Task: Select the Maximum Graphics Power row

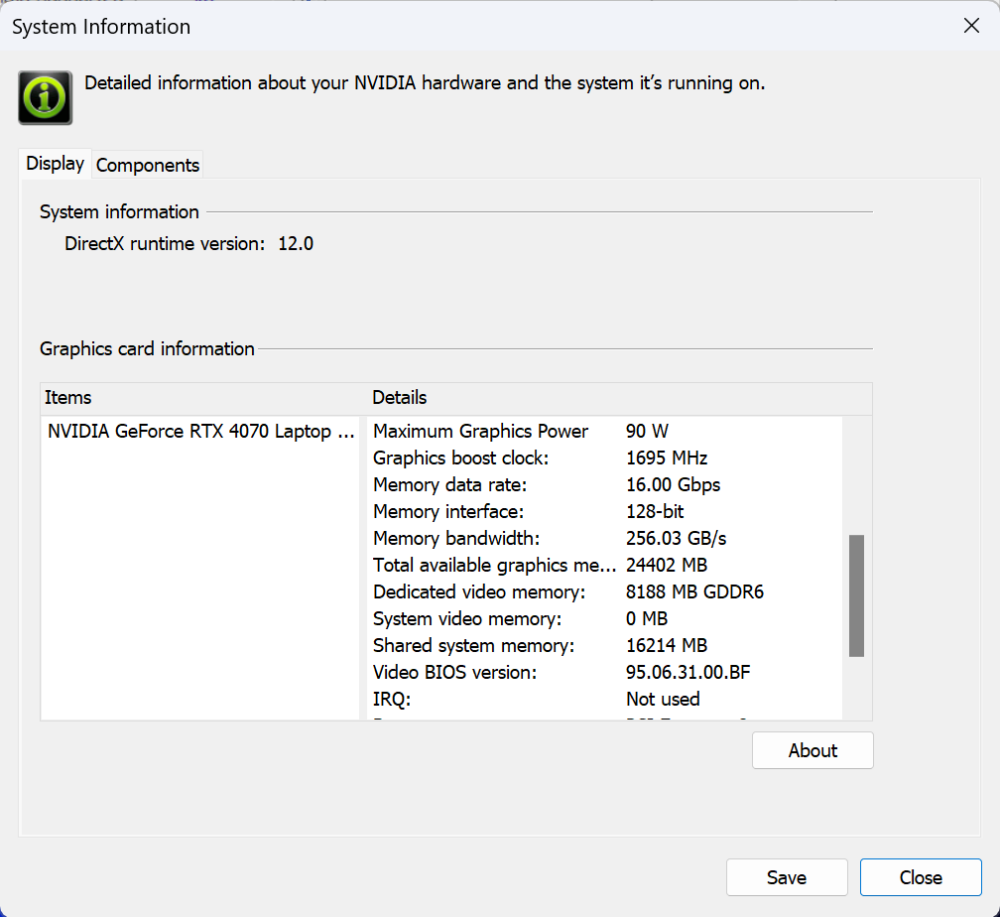Action: point(604,432)
